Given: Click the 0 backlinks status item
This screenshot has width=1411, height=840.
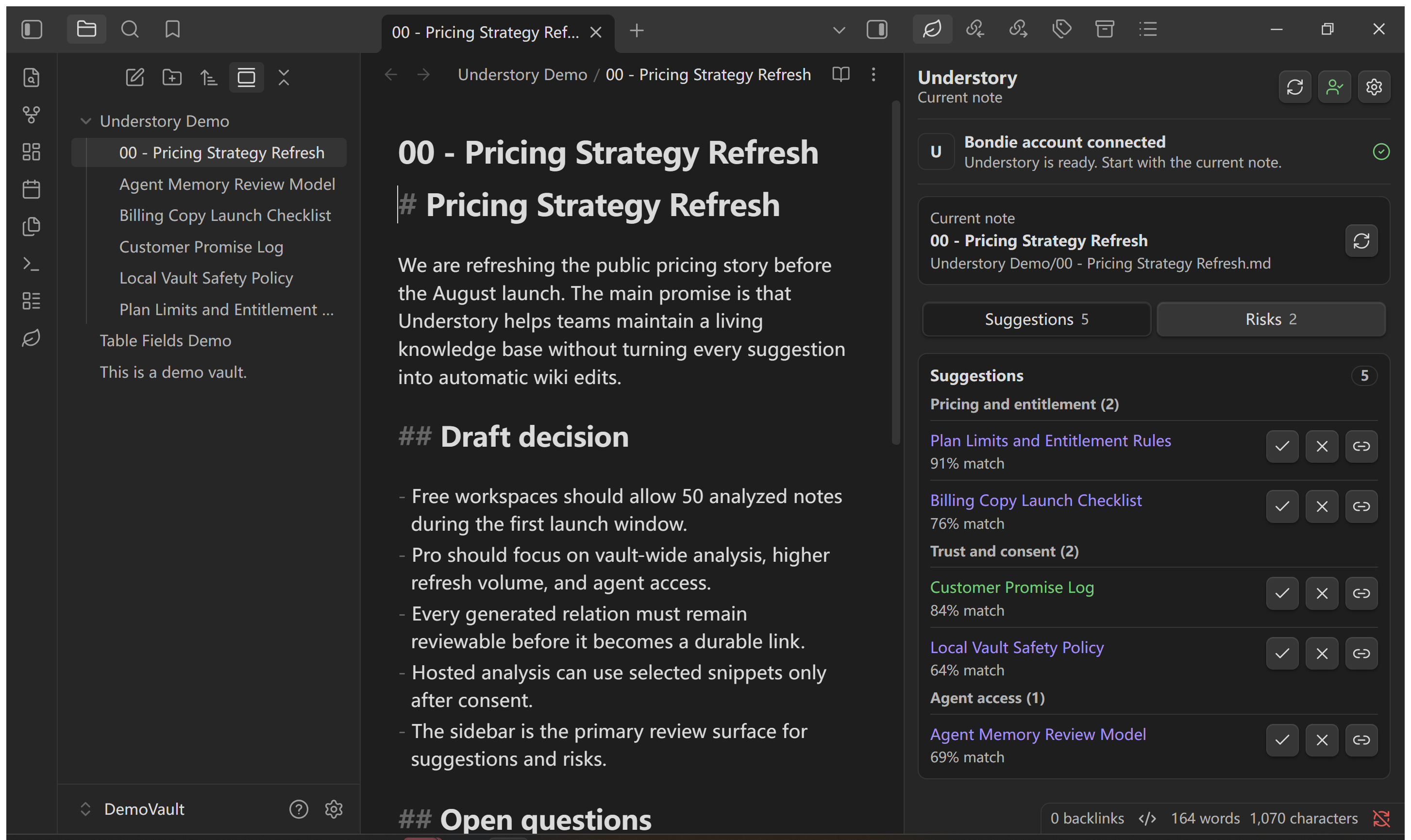Looking at the screenshot, I should pyautogui.click(x=1087, y=819).
